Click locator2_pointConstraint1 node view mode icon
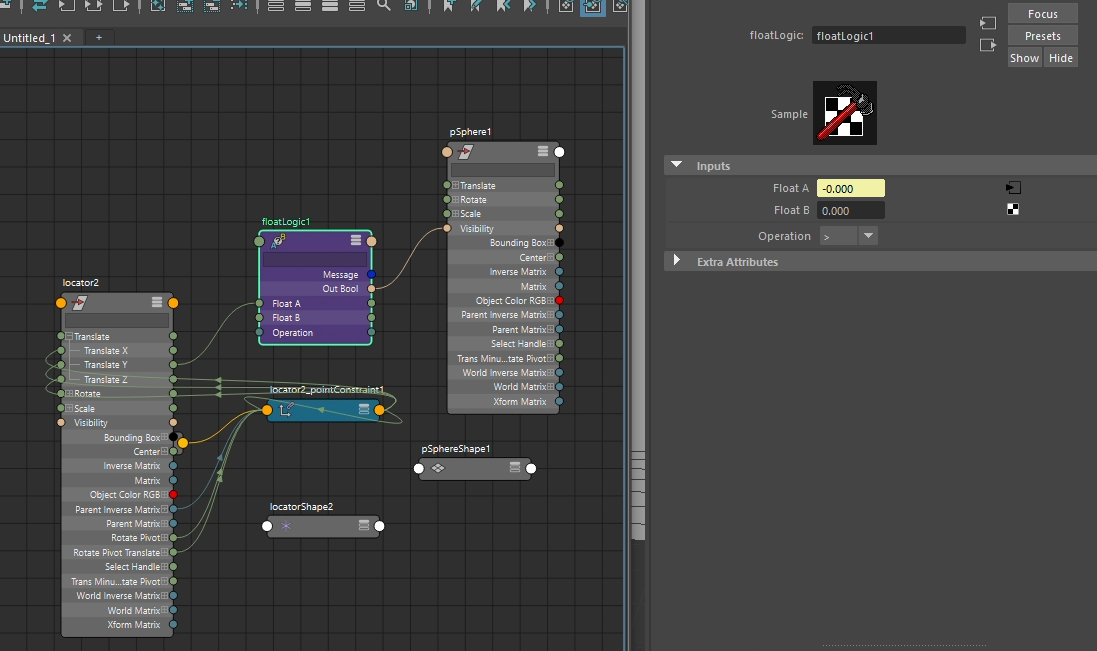The height and width of the screenshot is (651, 1097). point(364,409)
